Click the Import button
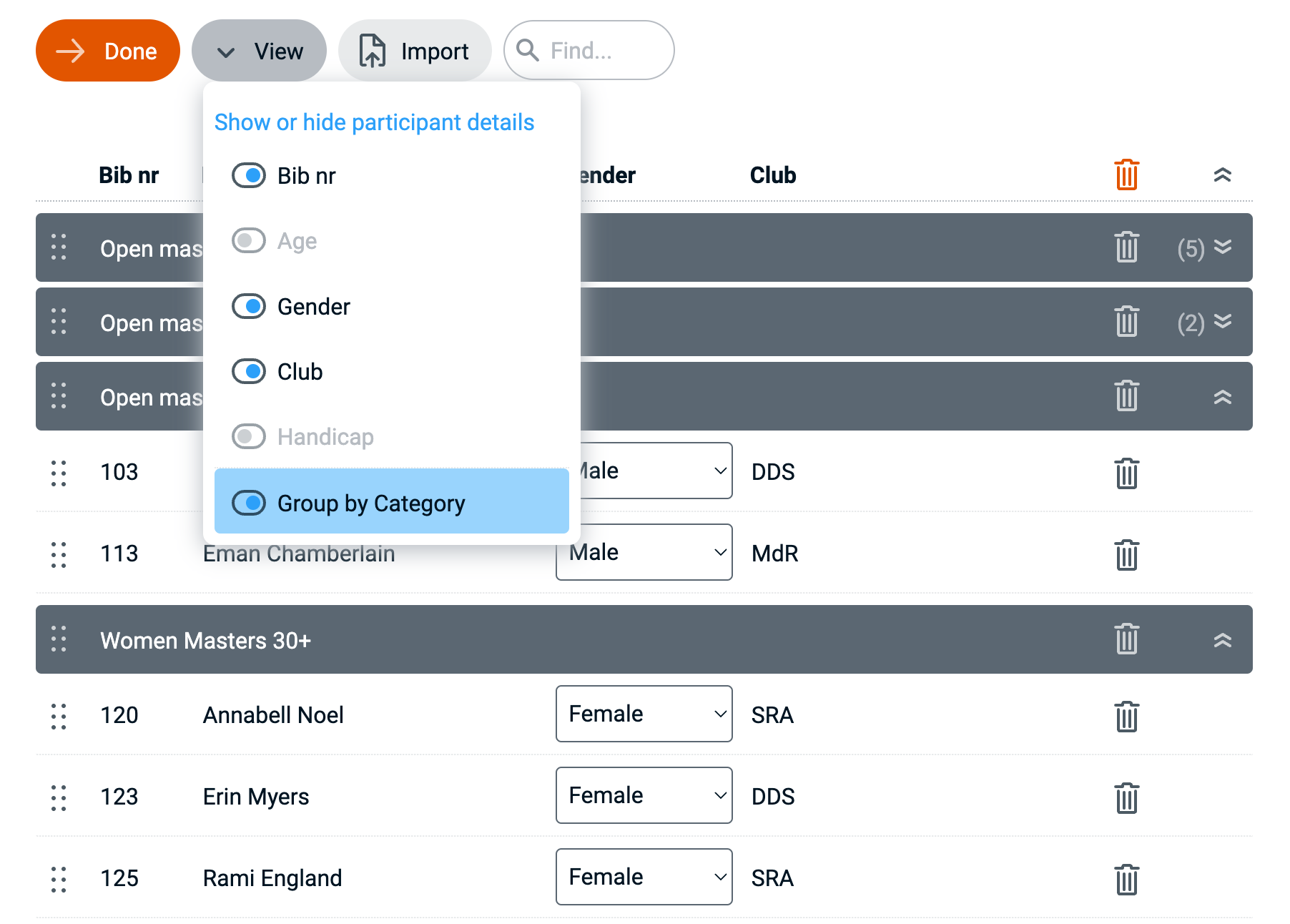Image resolution: width=1290 pixels, height=924 pixels. point(415,51)
